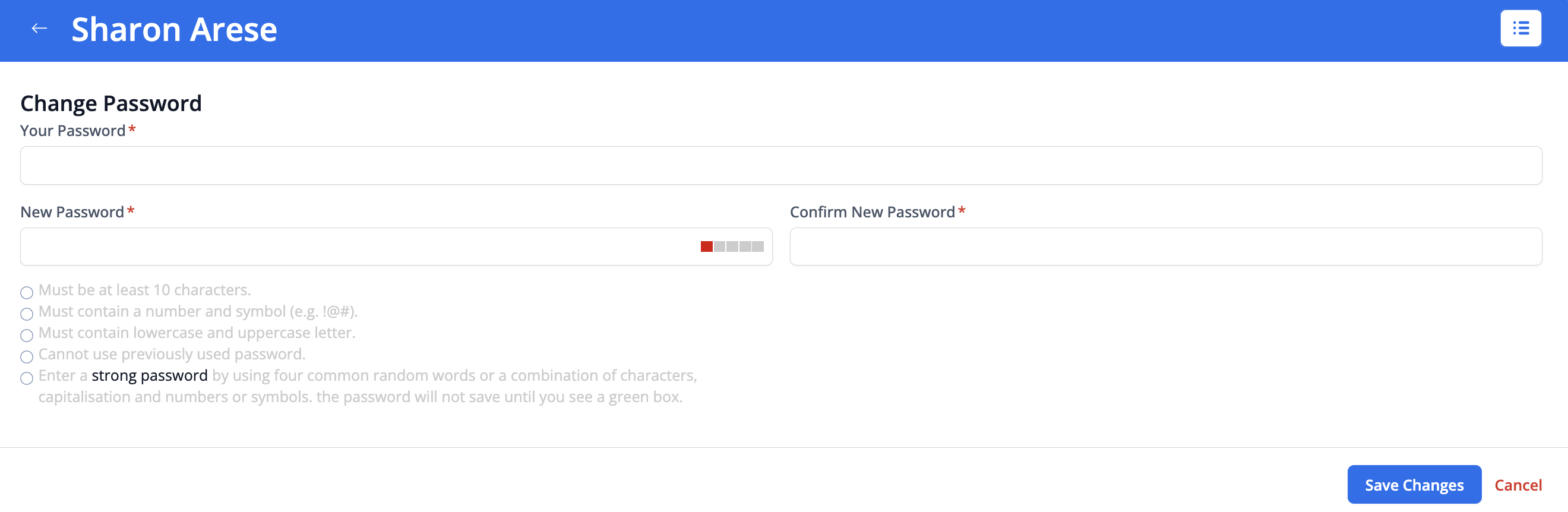Screen dimensions: 1568x512
Task: Click the red Cancel link
Action: tap(1518, 485)
